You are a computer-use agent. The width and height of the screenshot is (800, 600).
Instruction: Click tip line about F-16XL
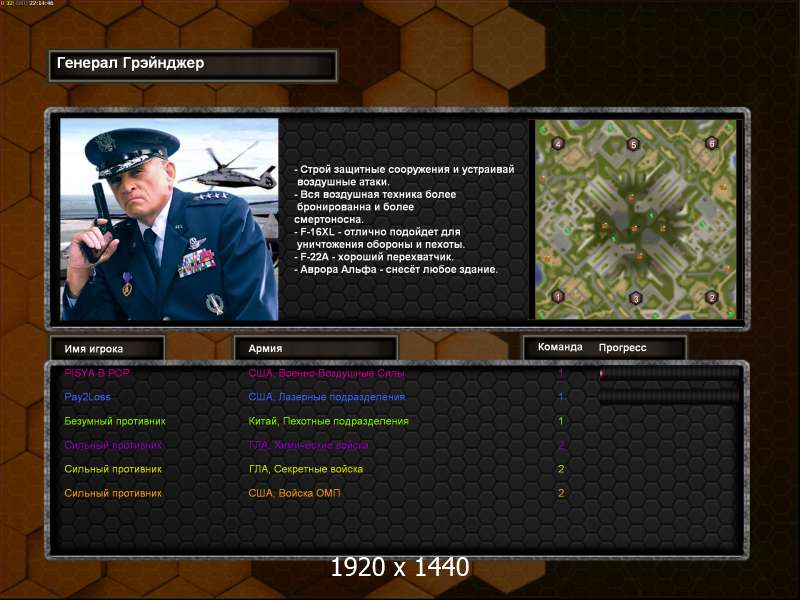[x=380, y=238]
